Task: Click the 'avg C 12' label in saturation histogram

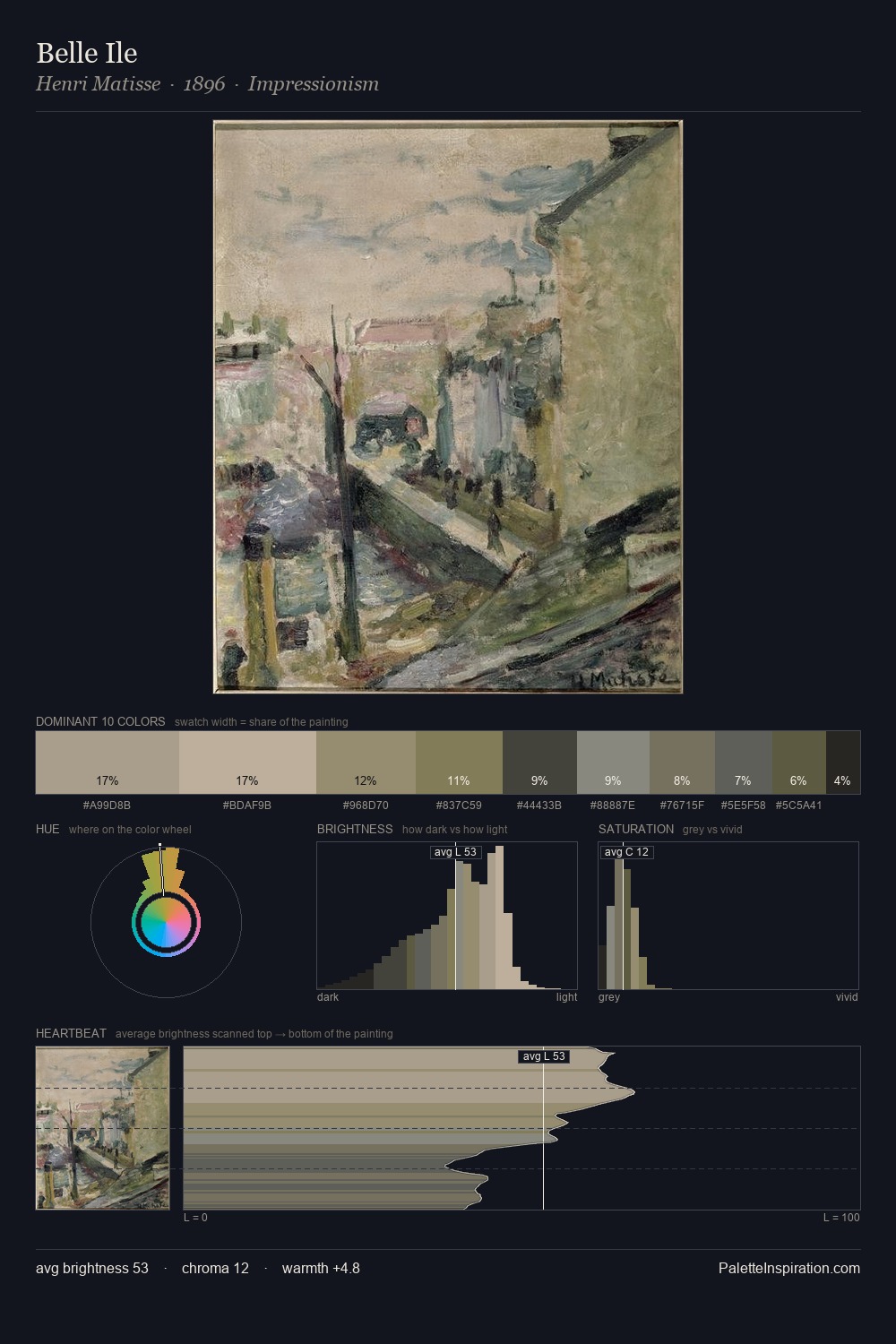Action: pyautogui.click(x=626, y=852)
